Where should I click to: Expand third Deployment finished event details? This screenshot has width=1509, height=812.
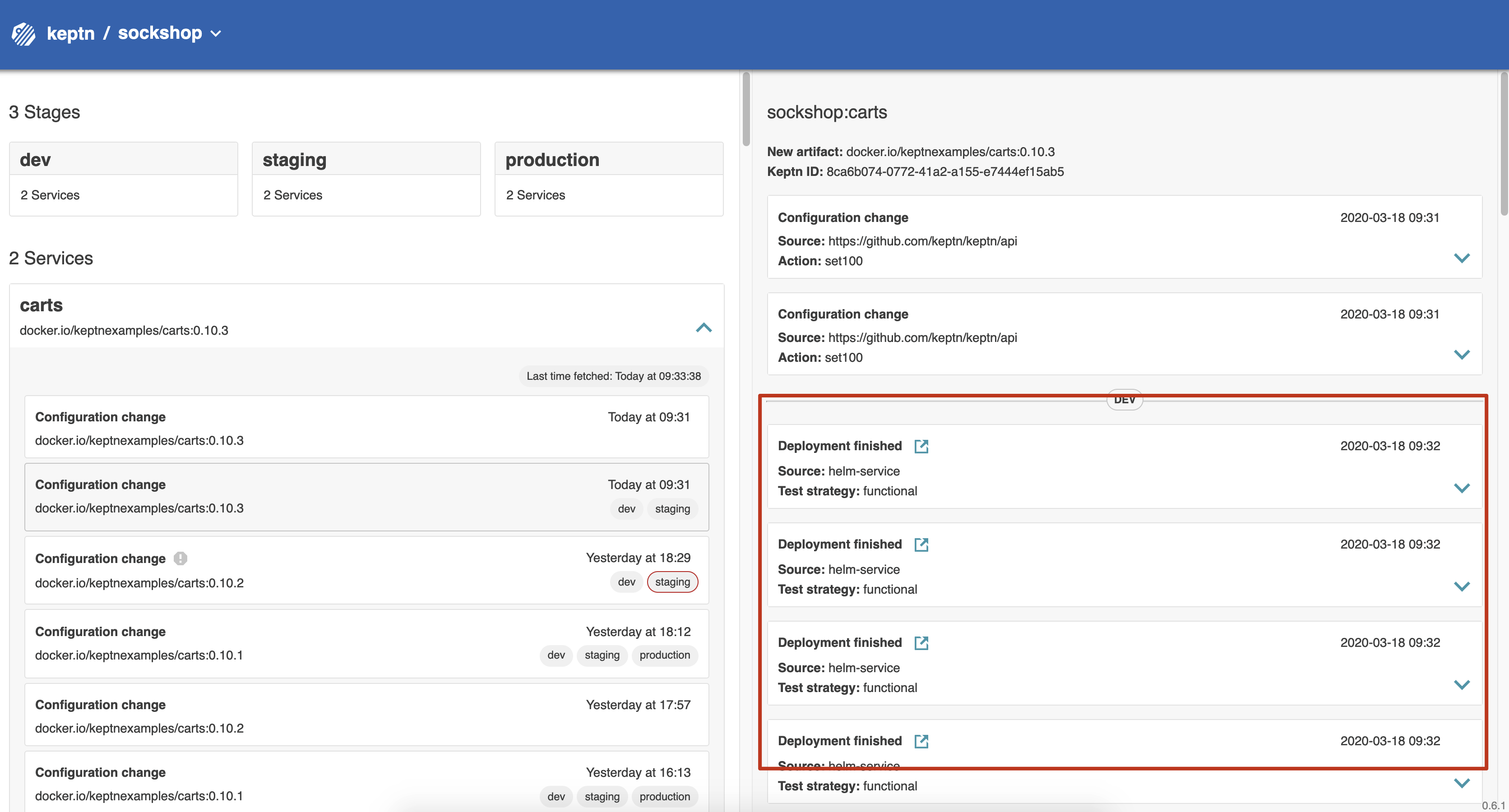coord(1462,685)
